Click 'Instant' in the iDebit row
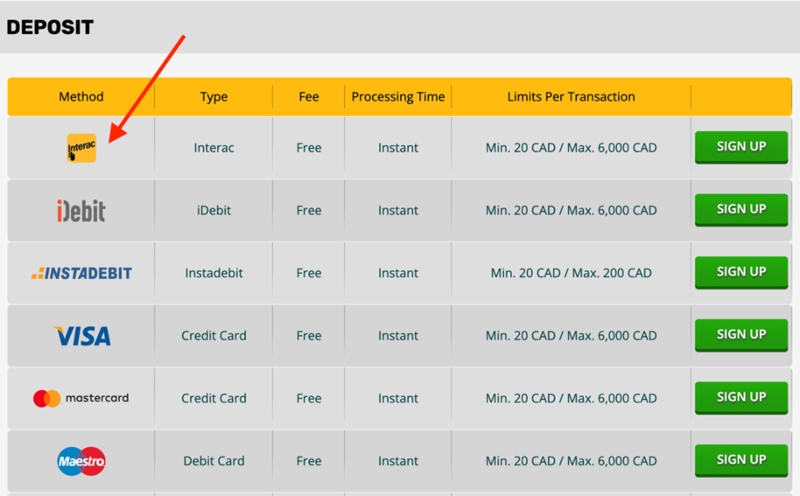This screenshot has height=496, width=800. click(x=398, y=210)
